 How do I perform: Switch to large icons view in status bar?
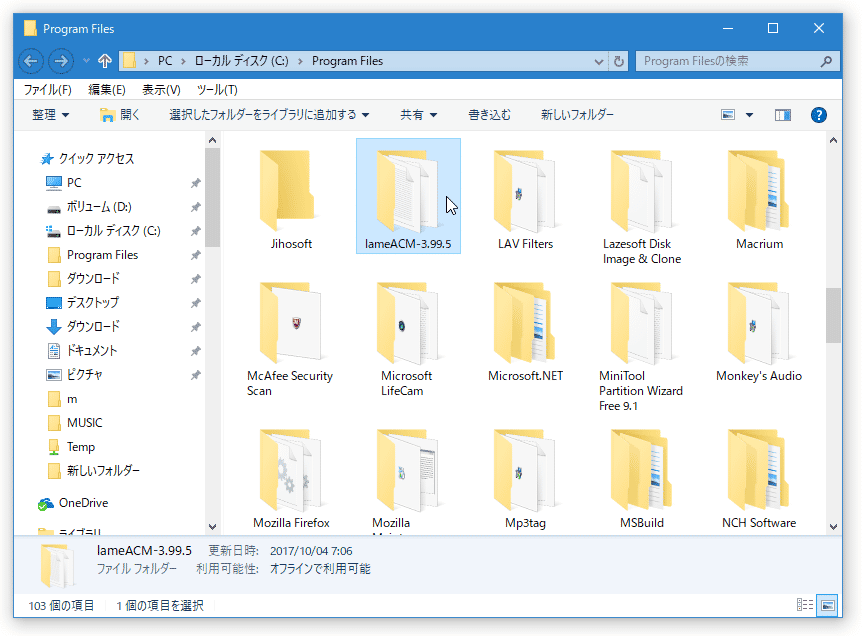click(827, 605)
